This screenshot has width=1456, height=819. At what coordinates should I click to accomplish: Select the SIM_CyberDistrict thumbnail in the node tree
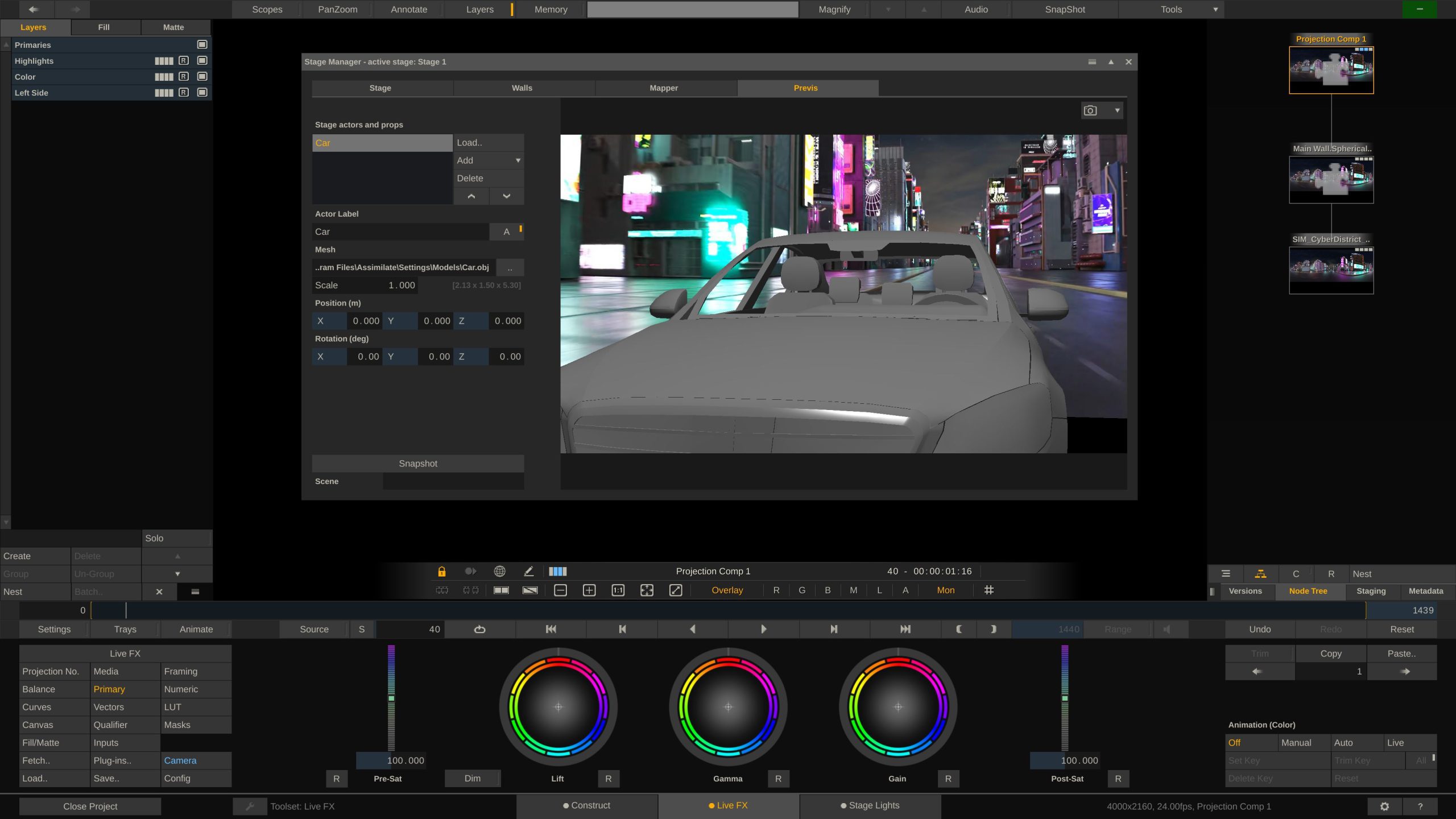pos(1331,270)
